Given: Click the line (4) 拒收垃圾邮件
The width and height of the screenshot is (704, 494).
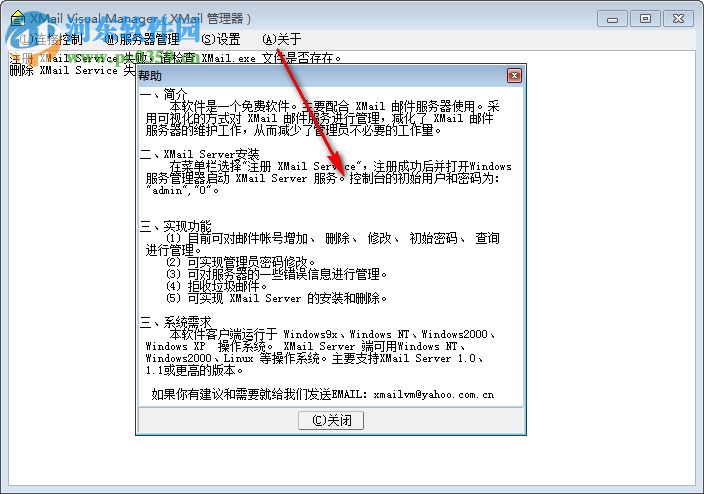Looking at the screenshot, I should (217, 287).
